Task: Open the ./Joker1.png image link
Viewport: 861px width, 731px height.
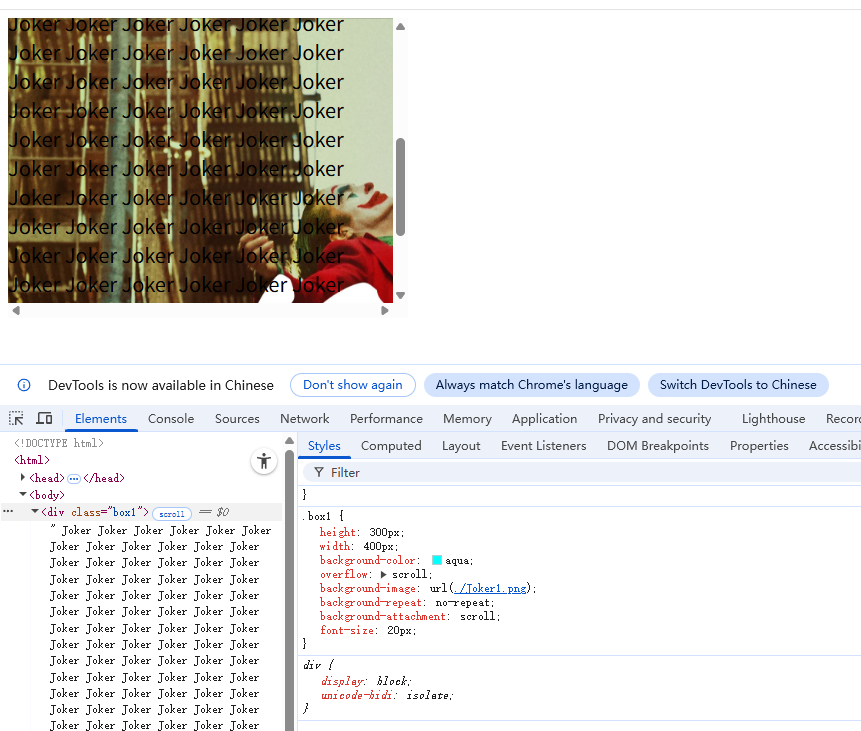Action: click(490, 588)
